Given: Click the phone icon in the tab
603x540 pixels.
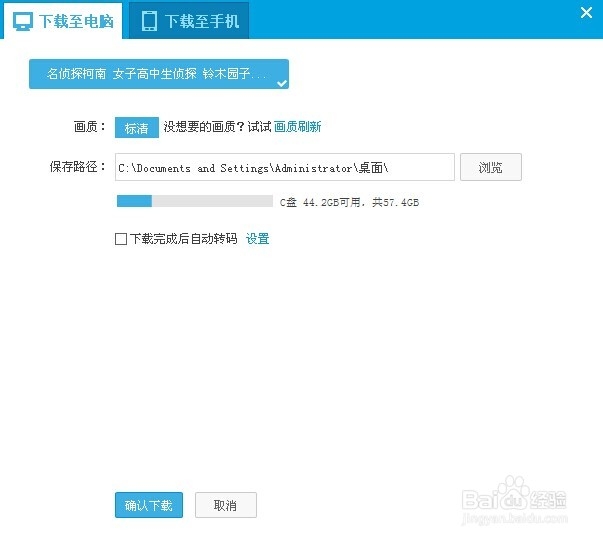Looking at the screenshot, I should point(149,21).
